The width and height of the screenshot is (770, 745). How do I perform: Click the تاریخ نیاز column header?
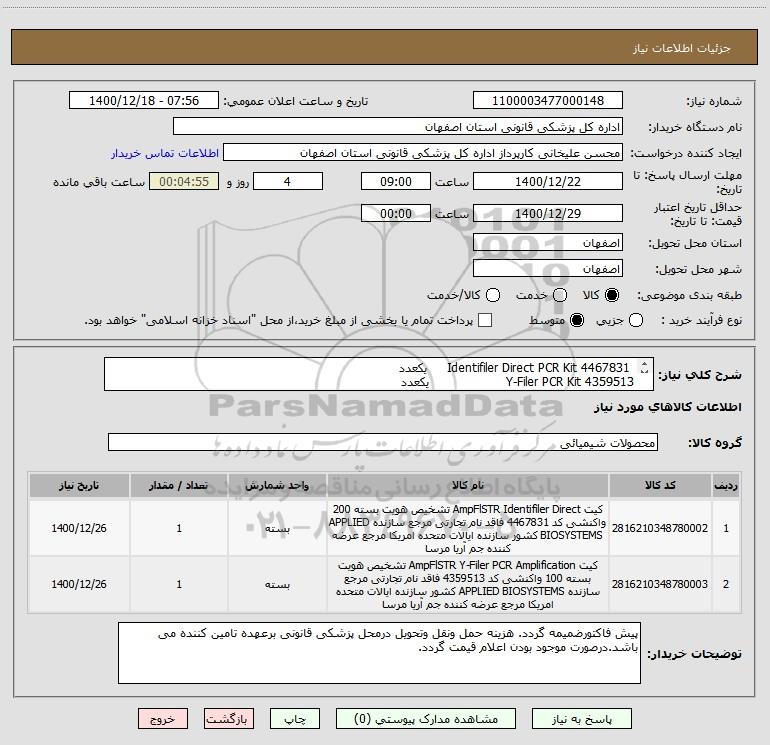pos(79,486)
